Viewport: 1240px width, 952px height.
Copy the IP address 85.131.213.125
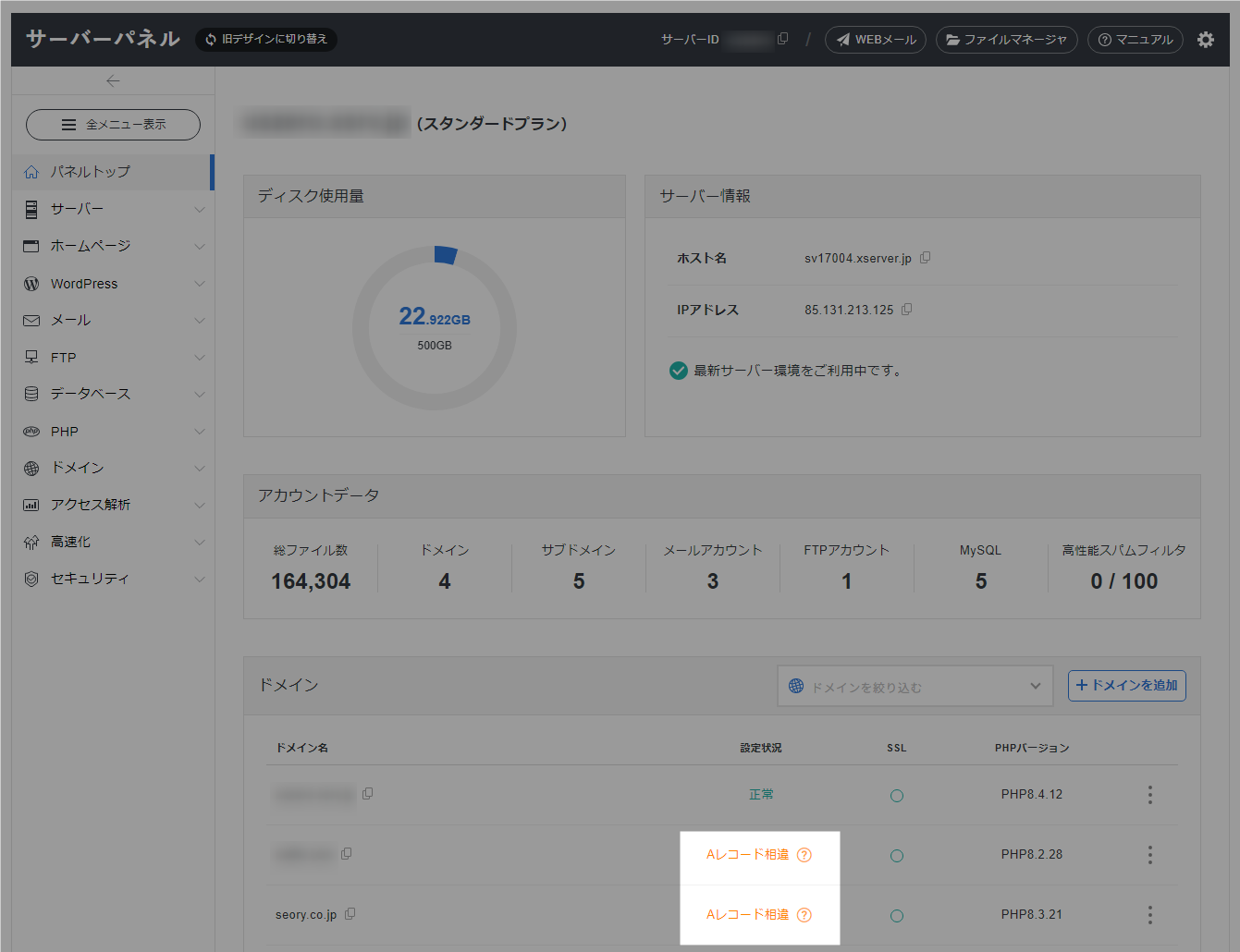point(906,309)
